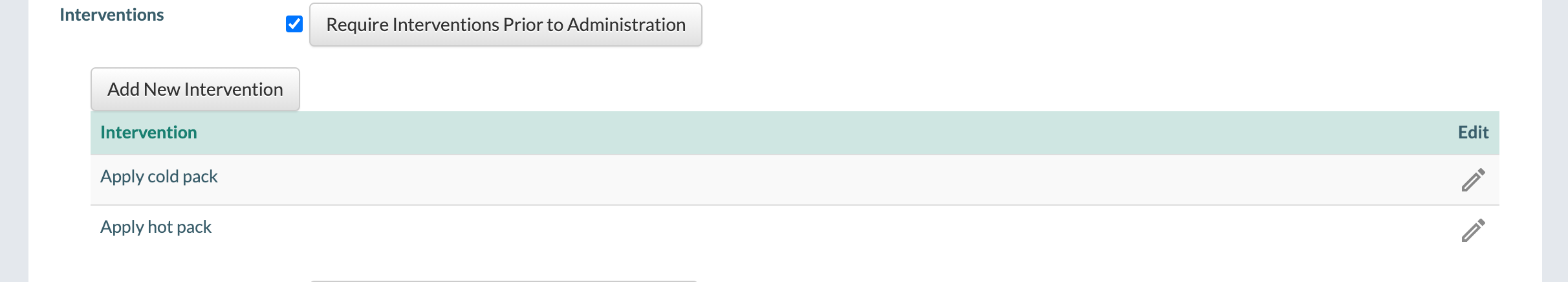Viewport: 1568px width, 282px height.
Task: Click the Apply cold pack text
Action: point(159,177)
